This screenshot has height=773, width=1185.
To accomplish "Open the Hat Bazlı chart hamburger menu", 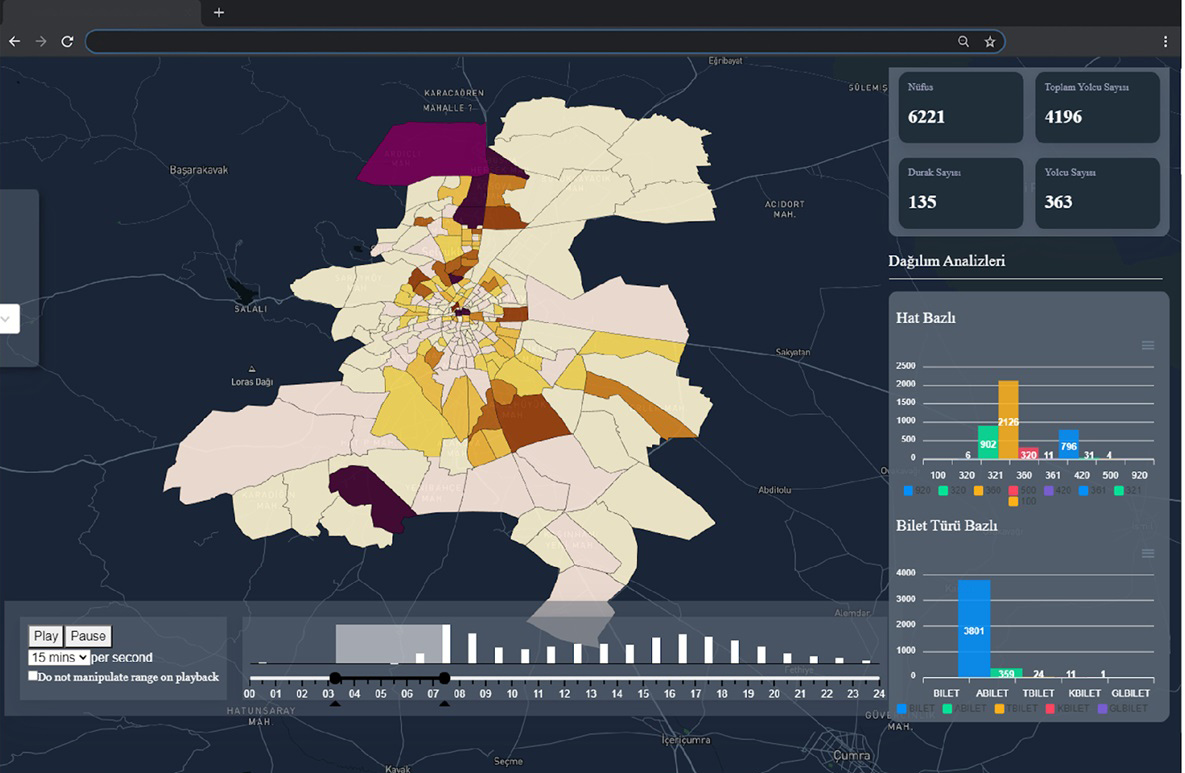I will click(x=1147, y=345).
